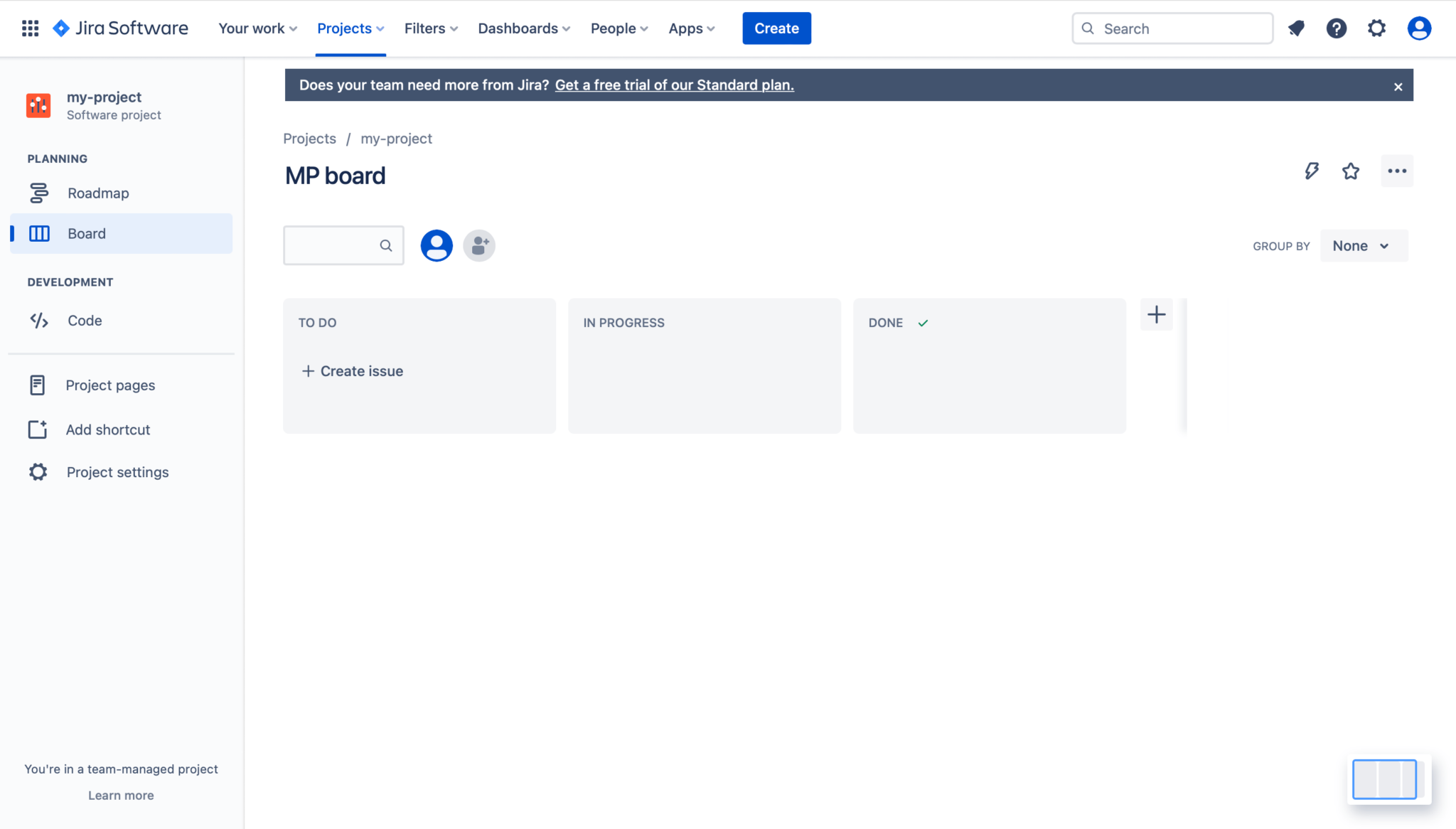The image size is (1456, 829).
Task: Open the settings gear in top bar
Action: tap(1377, 28)
